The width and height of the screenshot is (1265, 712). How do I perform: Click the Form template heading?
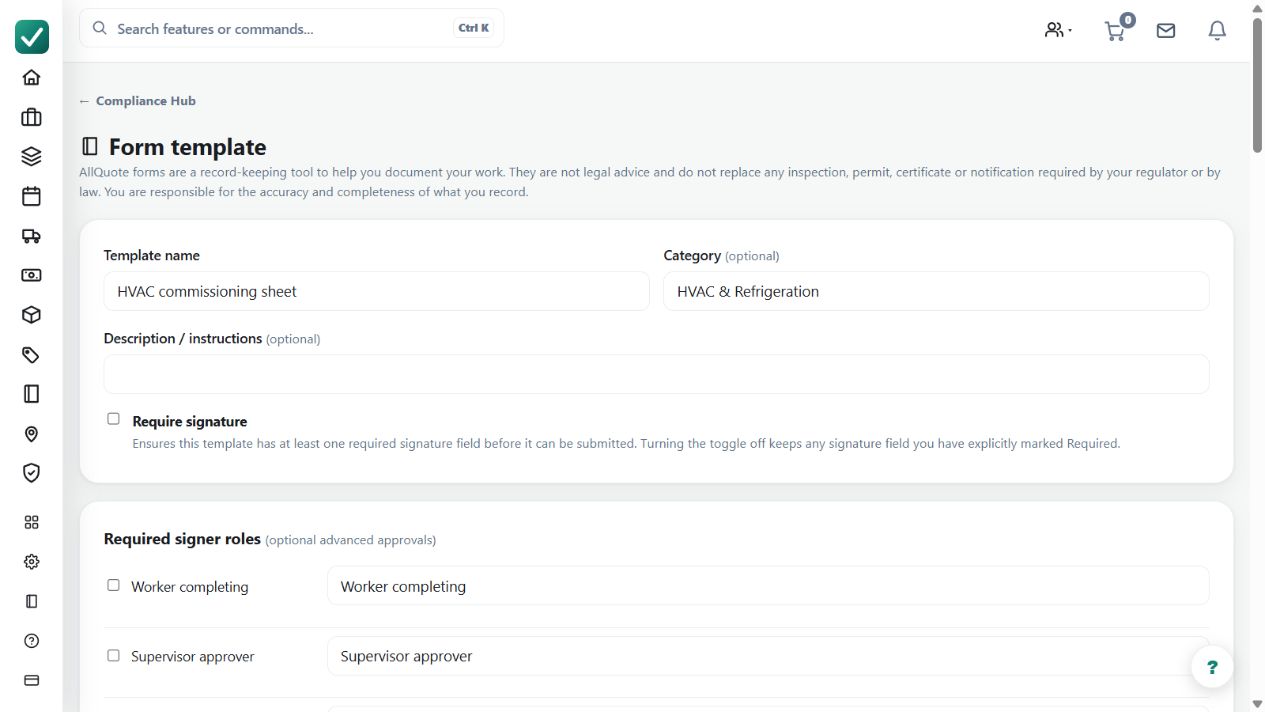[x=187, y=147]
